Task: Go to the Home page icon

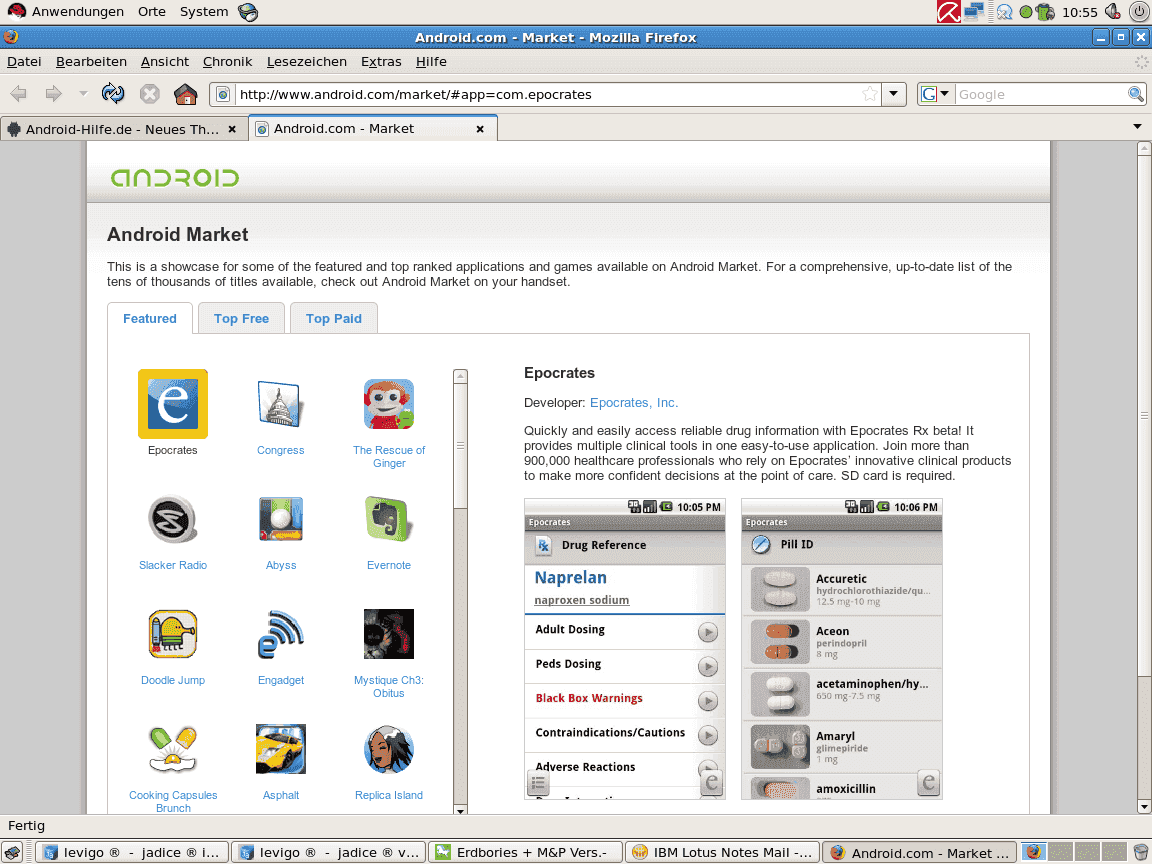Action: point(186,94)
